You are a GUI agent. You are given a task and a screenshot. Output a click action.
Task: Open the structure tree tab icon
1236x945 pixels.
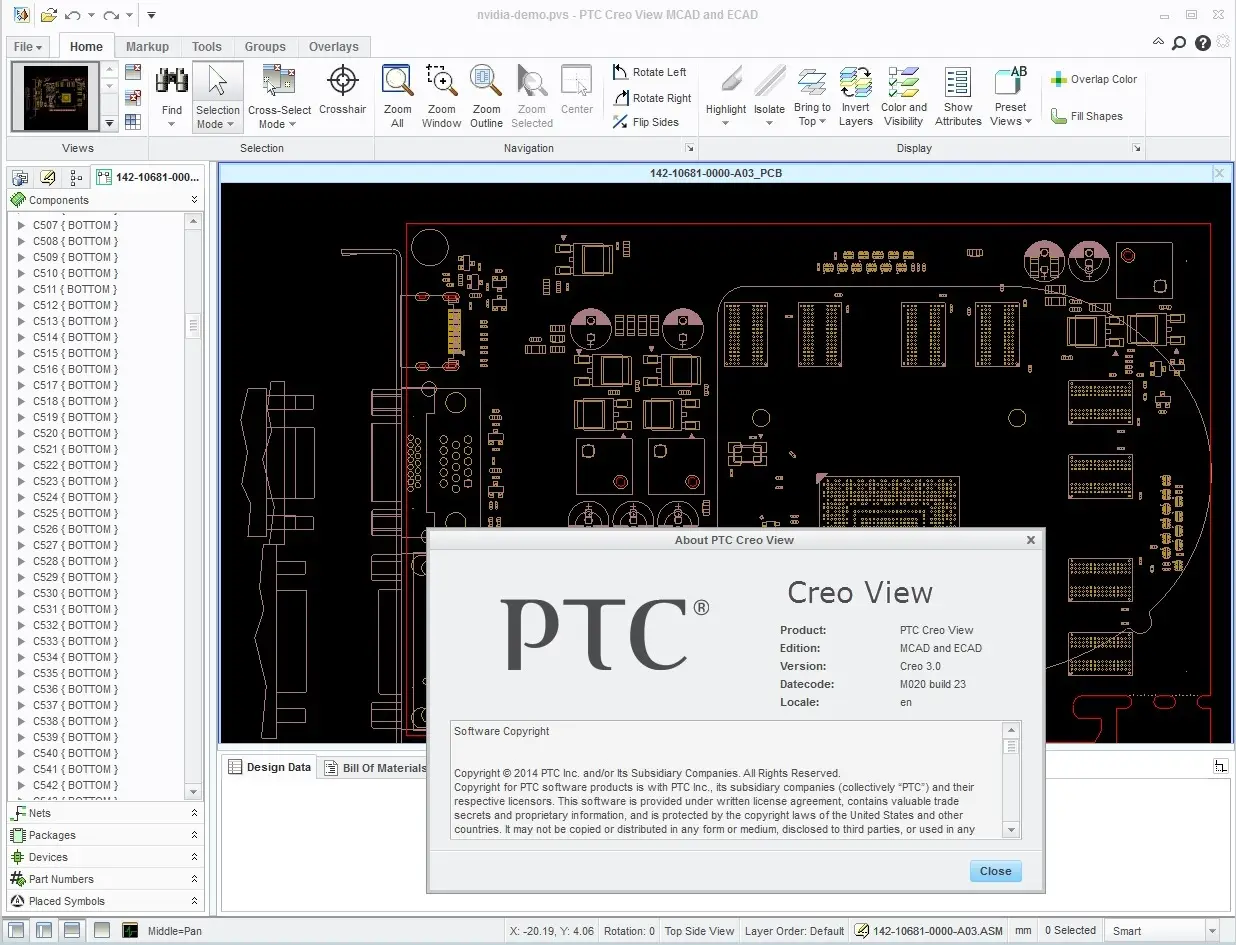tap(76, 177)
